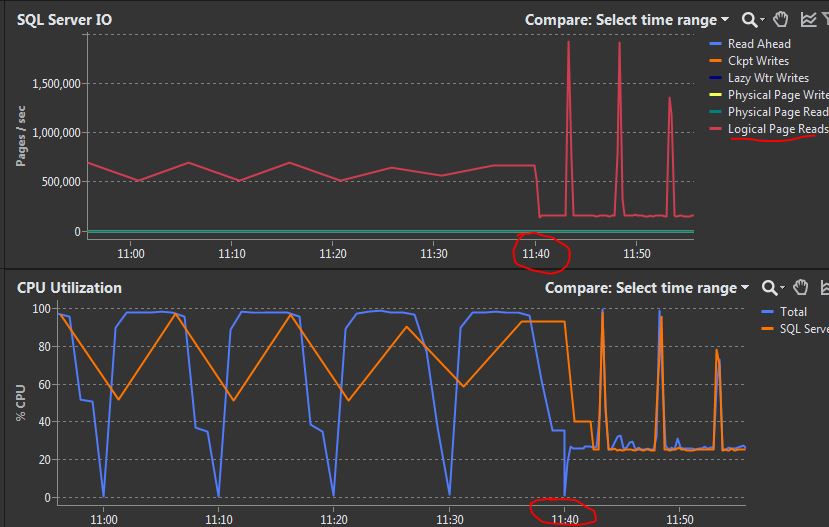Open Compare: Select time range dropdown in CPU Utilization
Screen dimensions: 829x527
tap(647, 288)
